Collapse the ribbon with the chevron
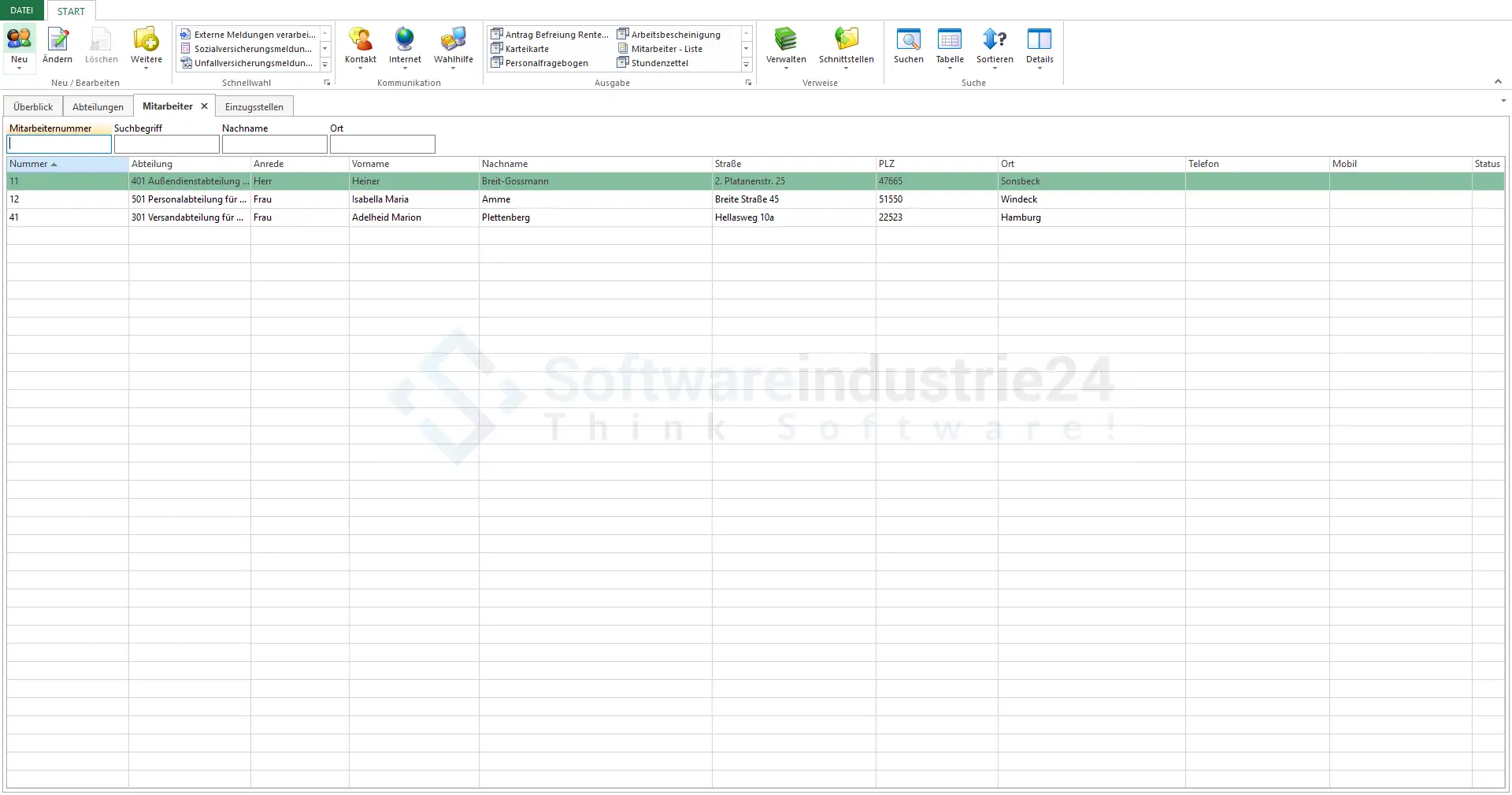This screenshot has height=795, width=1512. click(1498, 81)
